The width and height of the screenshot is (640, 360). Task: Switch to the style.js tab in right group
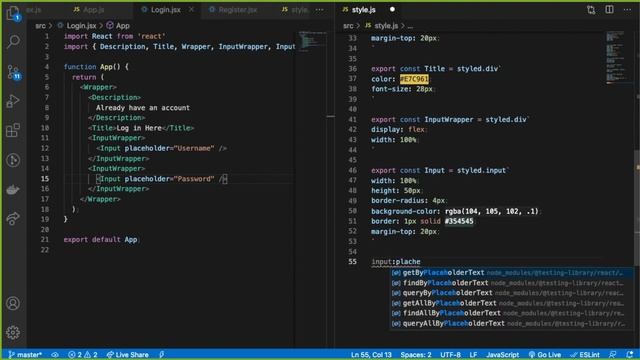click(364, 9)
